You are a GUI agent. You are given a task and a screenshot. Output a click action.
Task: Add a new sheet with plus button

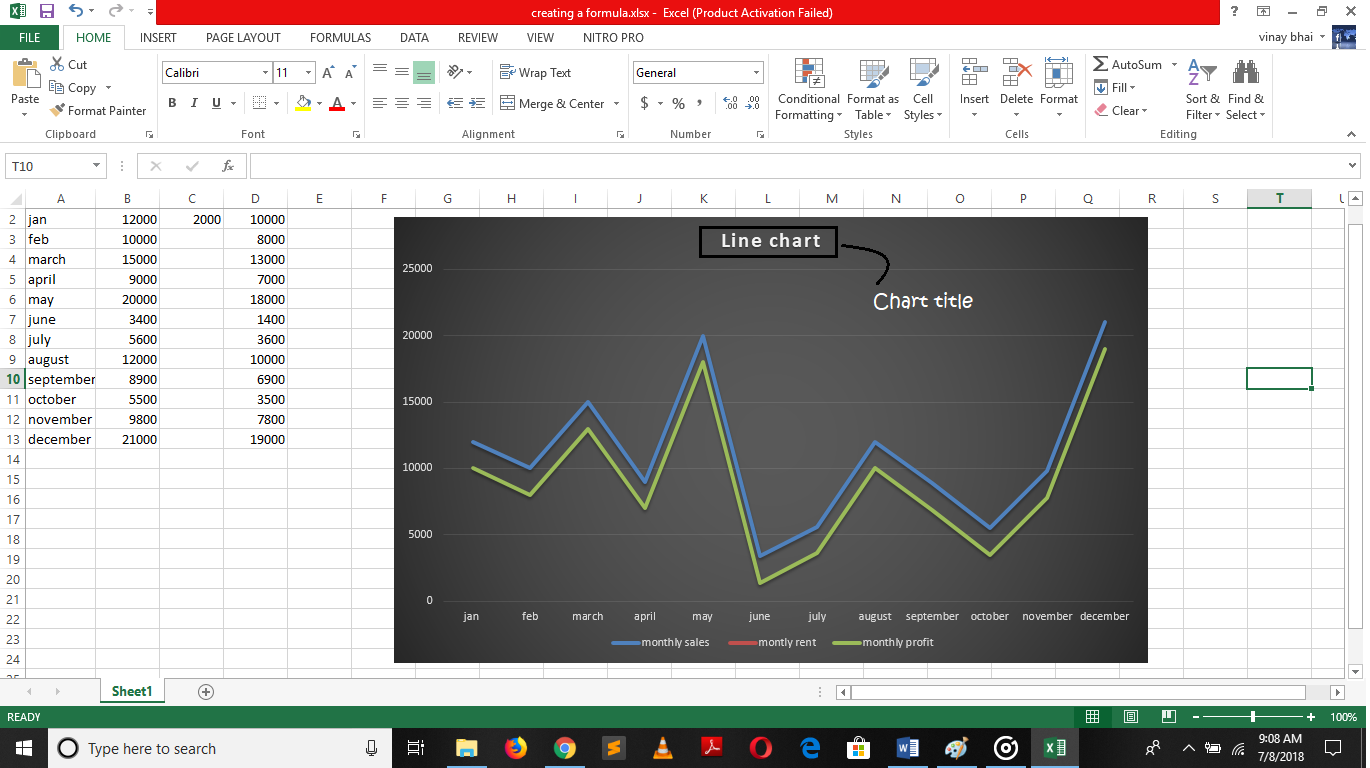[206, 691]
